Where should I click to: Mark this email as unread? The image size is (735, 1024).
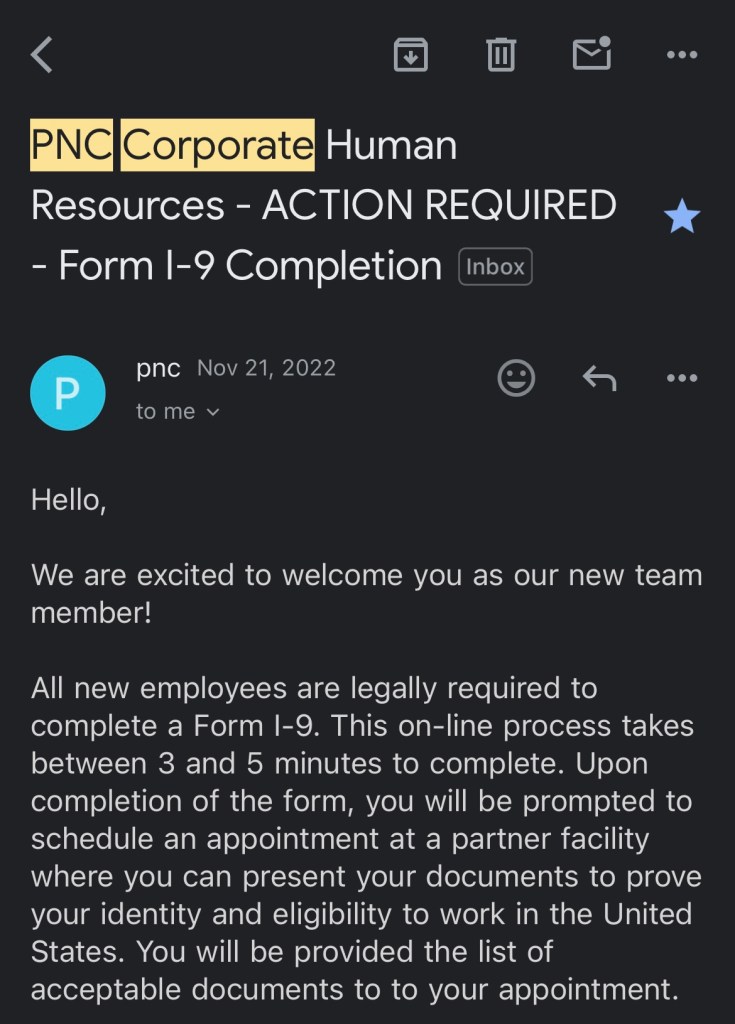591,54
